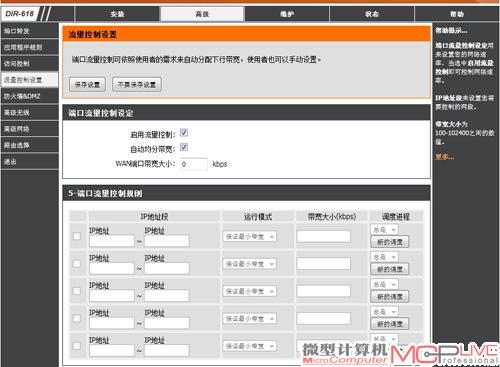Open the 安装 (Setup) top tab
The height and width of the screenshot is (367, 500).
[x=117, y=14]
